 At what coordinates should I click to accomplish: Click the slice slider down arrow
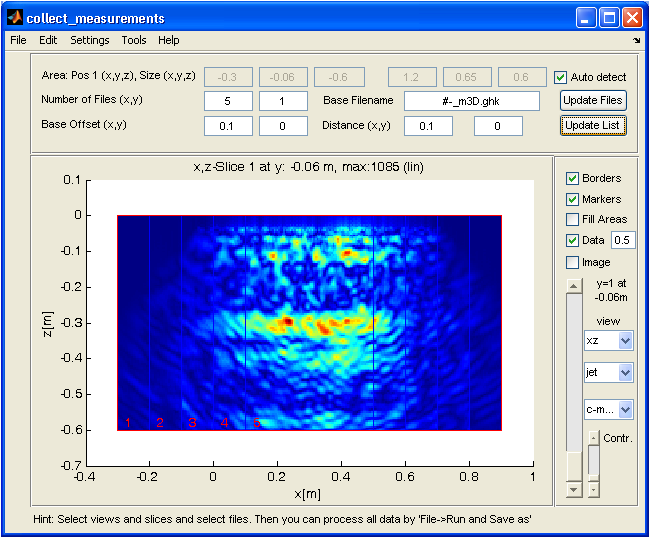(x=574, y=490)
